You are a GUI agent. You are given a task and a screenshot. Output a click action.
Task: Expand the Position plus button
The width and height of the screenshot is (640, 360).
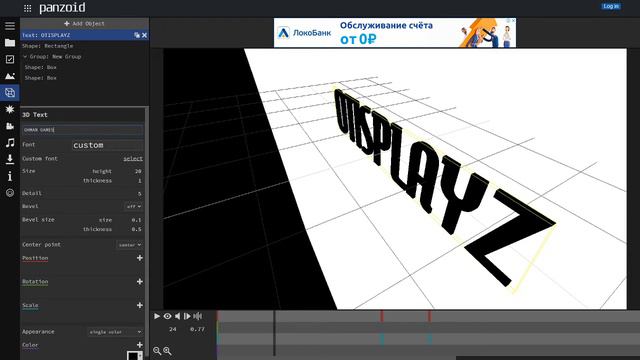click(x=140, y=258)
